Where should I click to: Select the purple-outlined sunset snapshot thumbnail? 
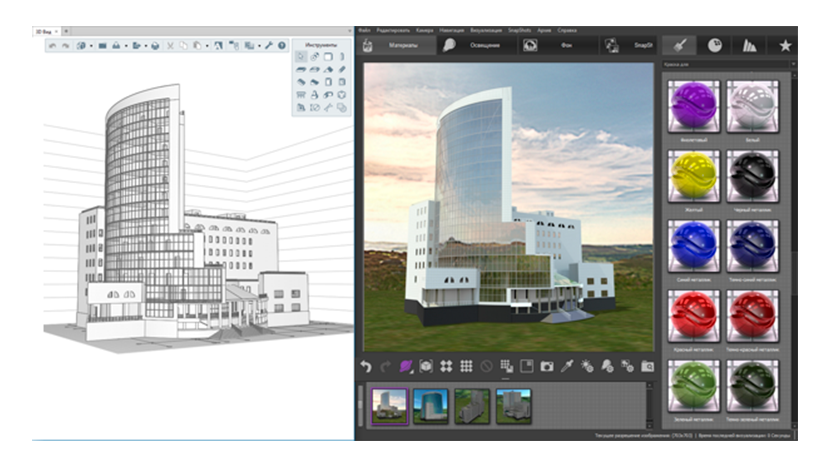coord(390,406)
